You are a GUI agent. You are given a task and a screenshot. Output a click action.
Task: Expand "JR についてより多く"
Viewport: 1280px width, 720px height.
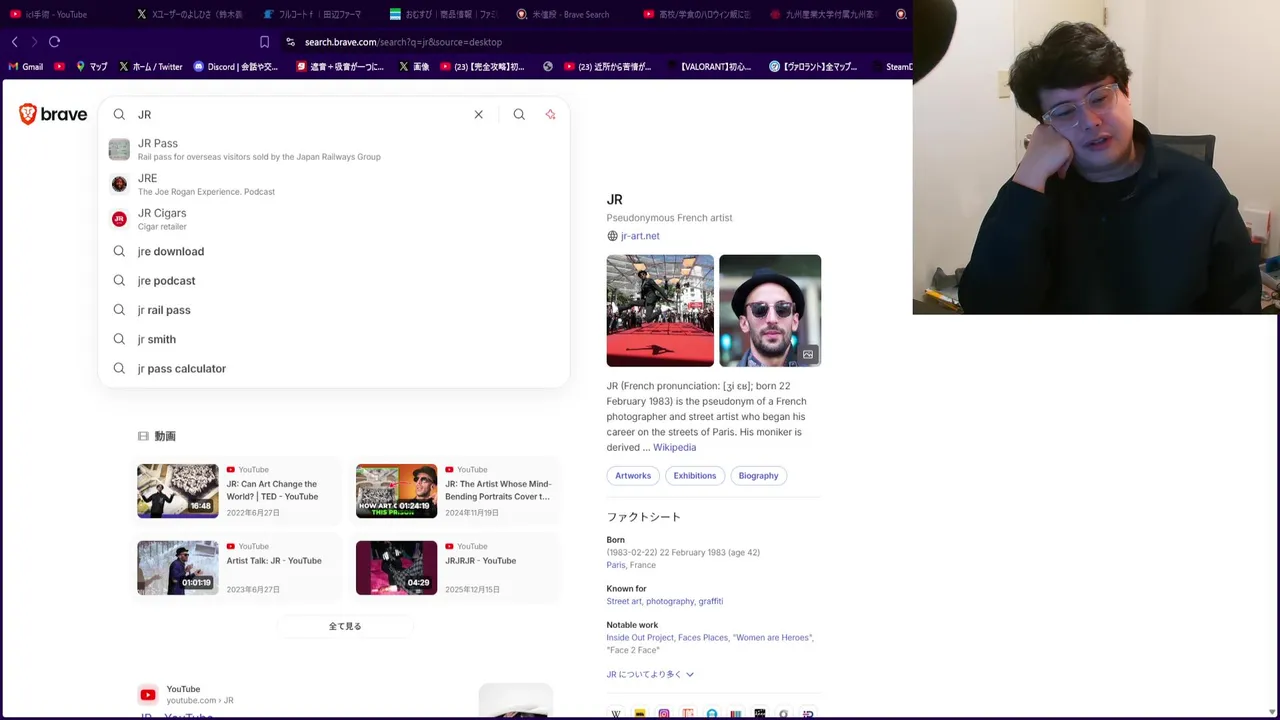coord(650,674)
